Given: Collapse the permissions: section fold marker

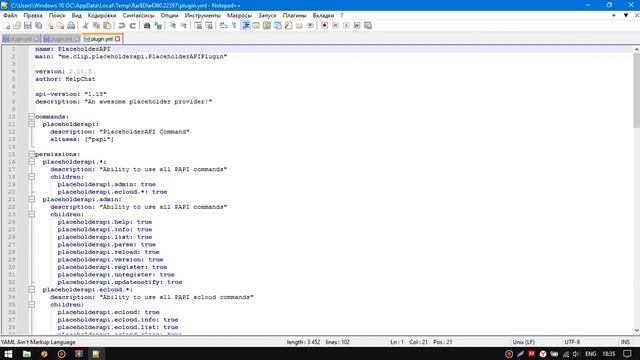Looking at the screenshot, I should pos(31,154).
